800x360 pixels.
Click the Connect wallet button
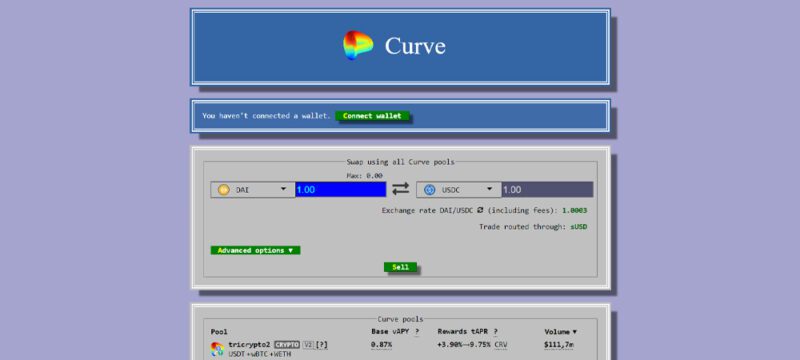(x=372, y=116)
